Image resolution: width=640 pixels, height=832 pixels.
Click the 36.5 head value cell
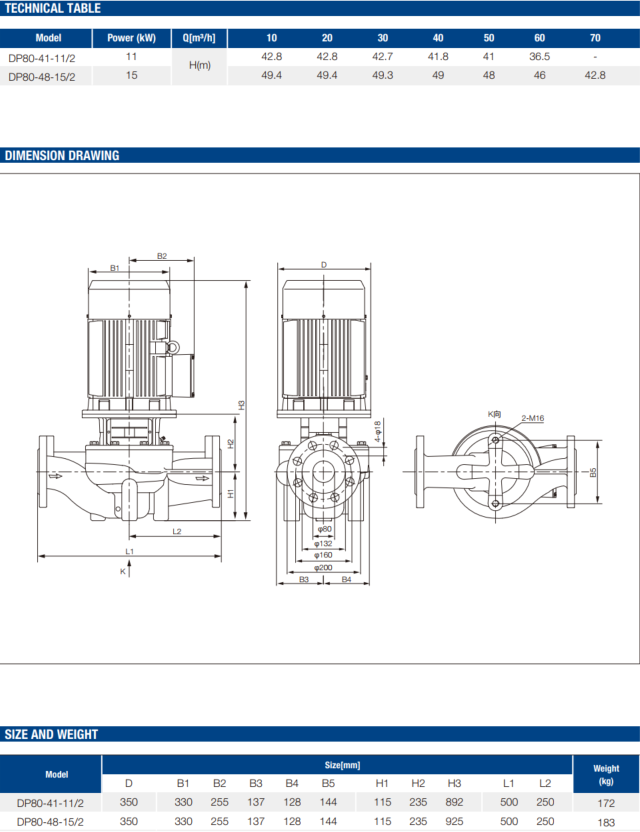click(539, 57)
